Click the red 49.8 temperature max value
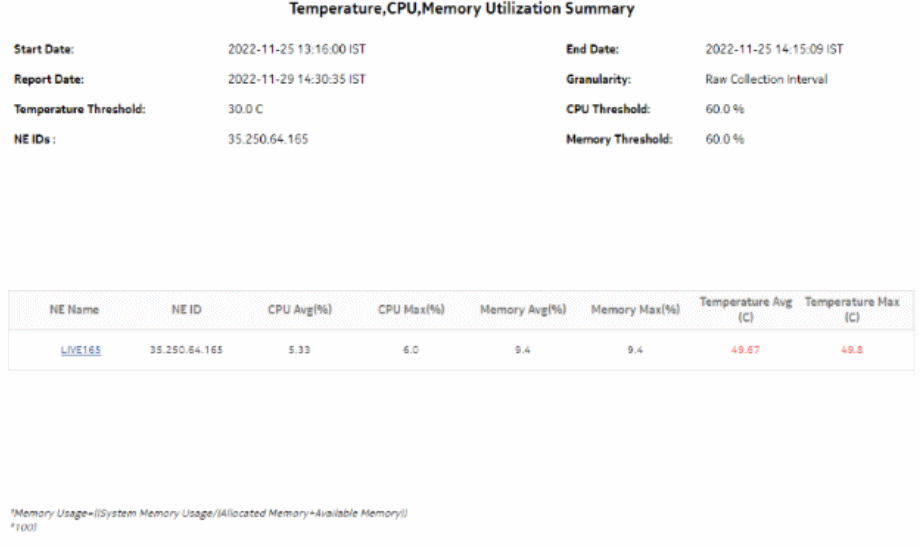This screenshot has height=546, width=920. pos(852,351)
